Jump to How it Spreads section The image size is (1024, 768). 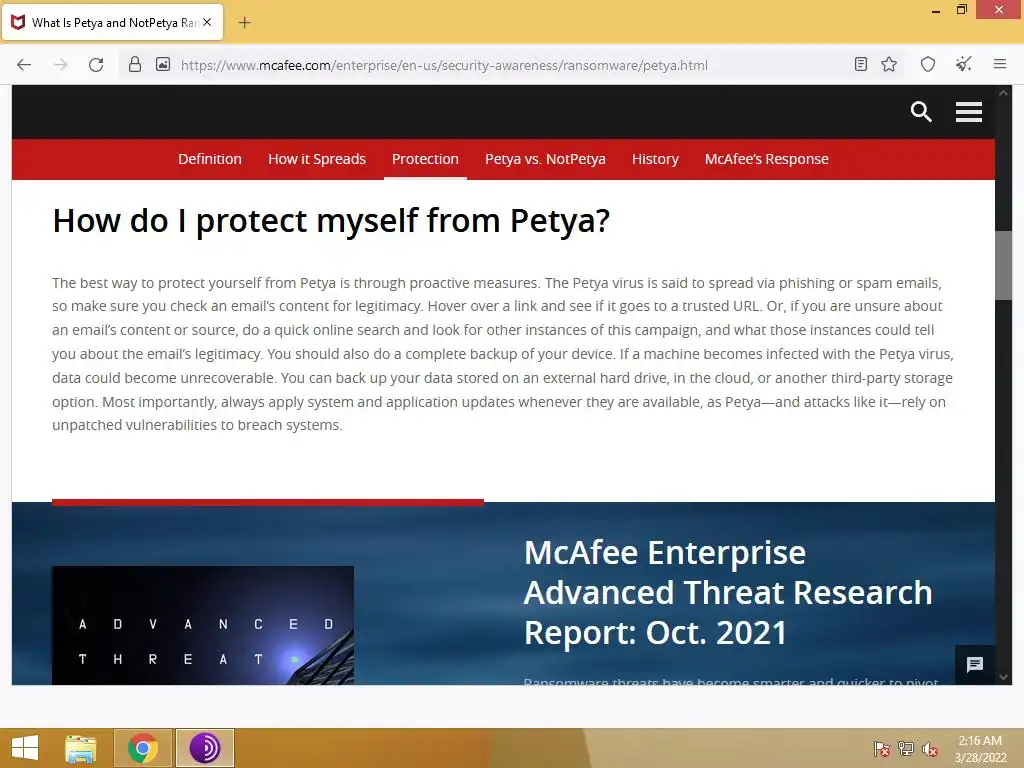(x=317, y=159)
